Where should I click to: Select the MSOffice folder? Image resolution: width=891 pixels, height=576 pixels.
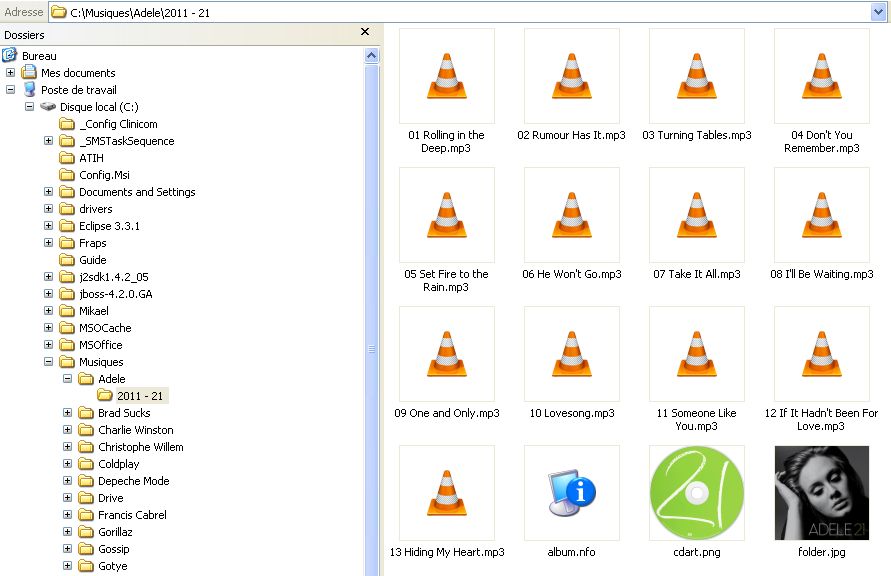coord(100,345)
